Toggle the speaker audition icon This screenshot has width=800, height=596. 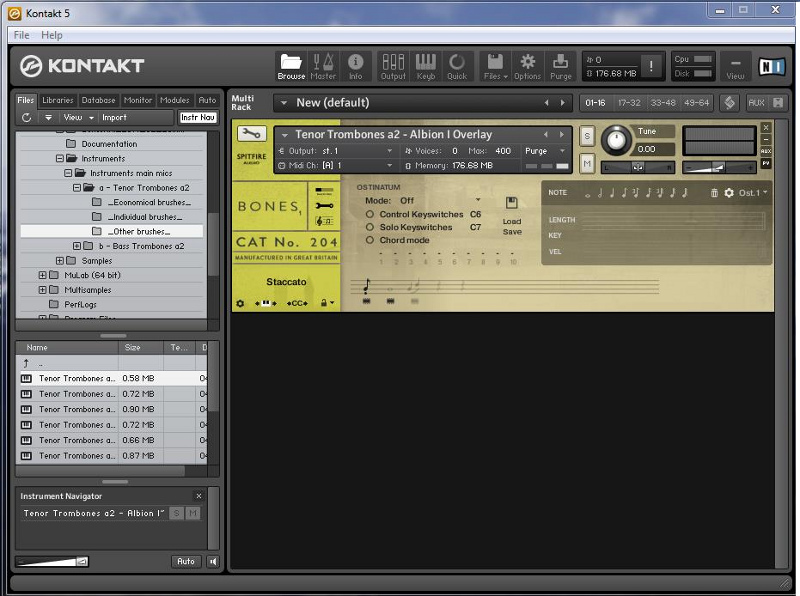[x=213, y=561]
